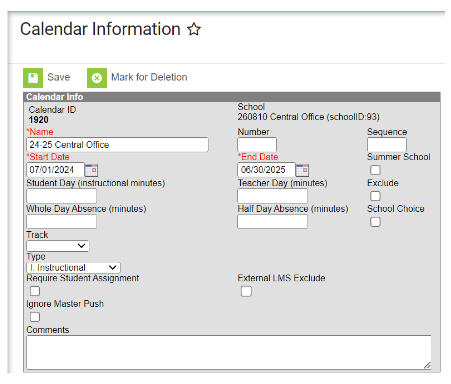Screen dimensions: 451x384
Task: Enable the Ignore Master Push checkbox
Action: [35, 317]
